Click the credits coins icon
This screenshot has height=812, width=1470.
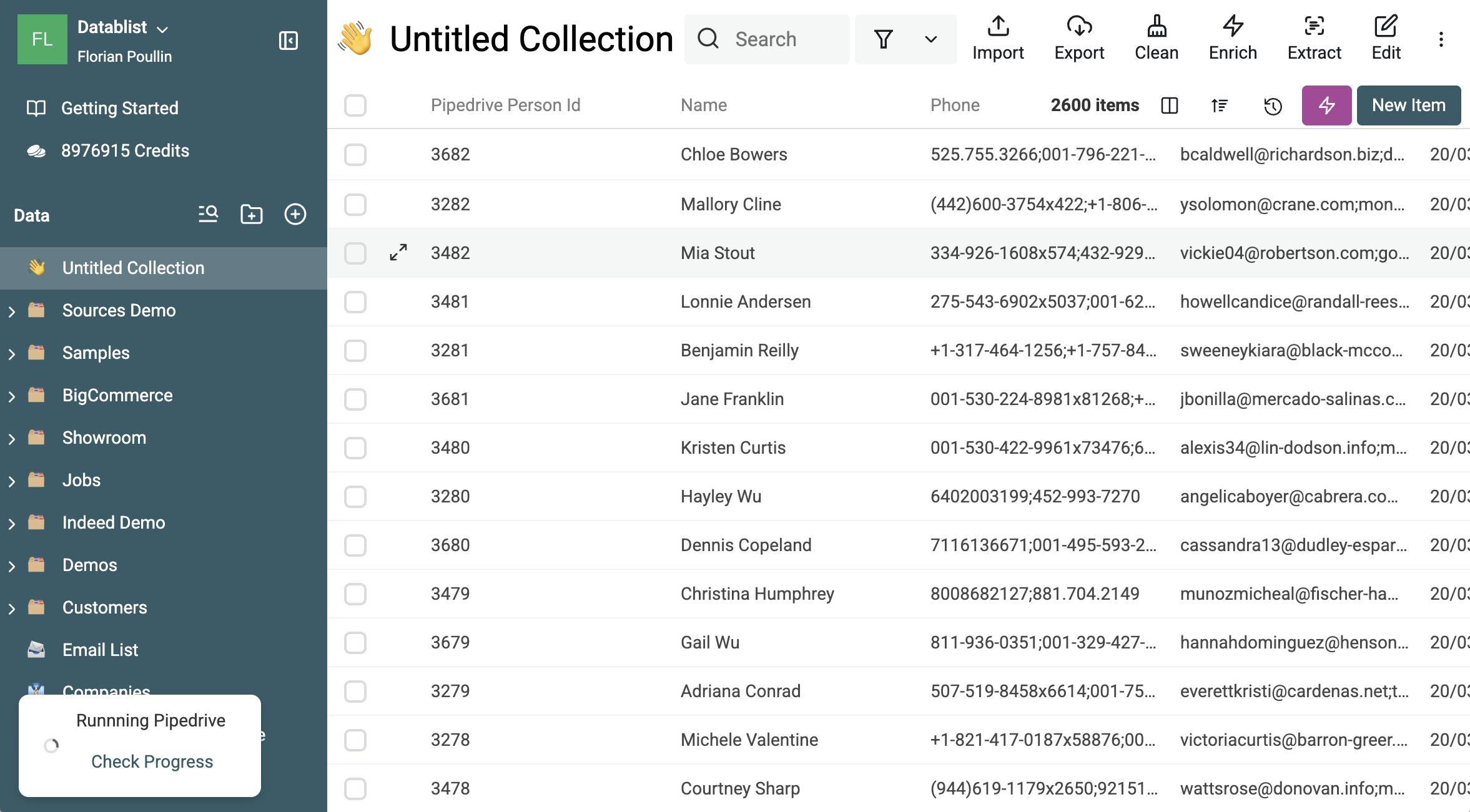(x=36, y=150)
